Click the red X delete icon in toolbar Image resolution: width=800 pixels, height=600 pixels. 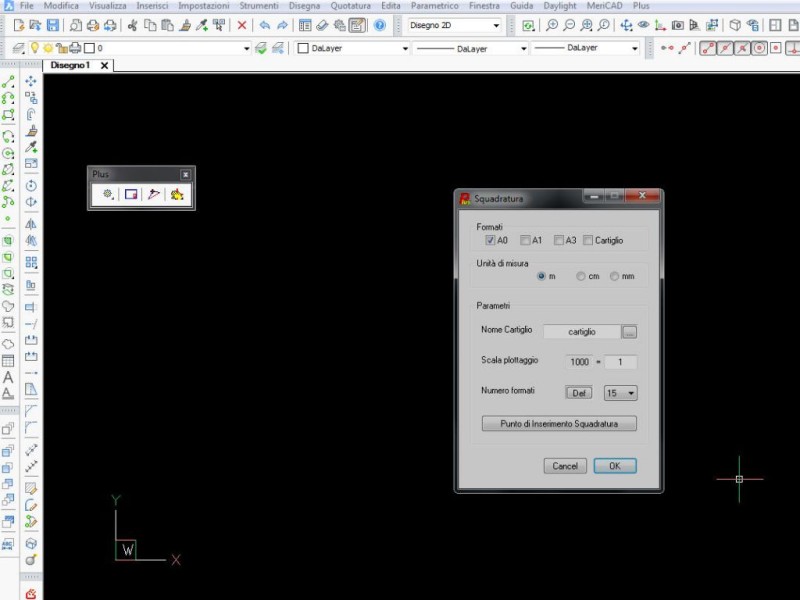tap(242, 25)
